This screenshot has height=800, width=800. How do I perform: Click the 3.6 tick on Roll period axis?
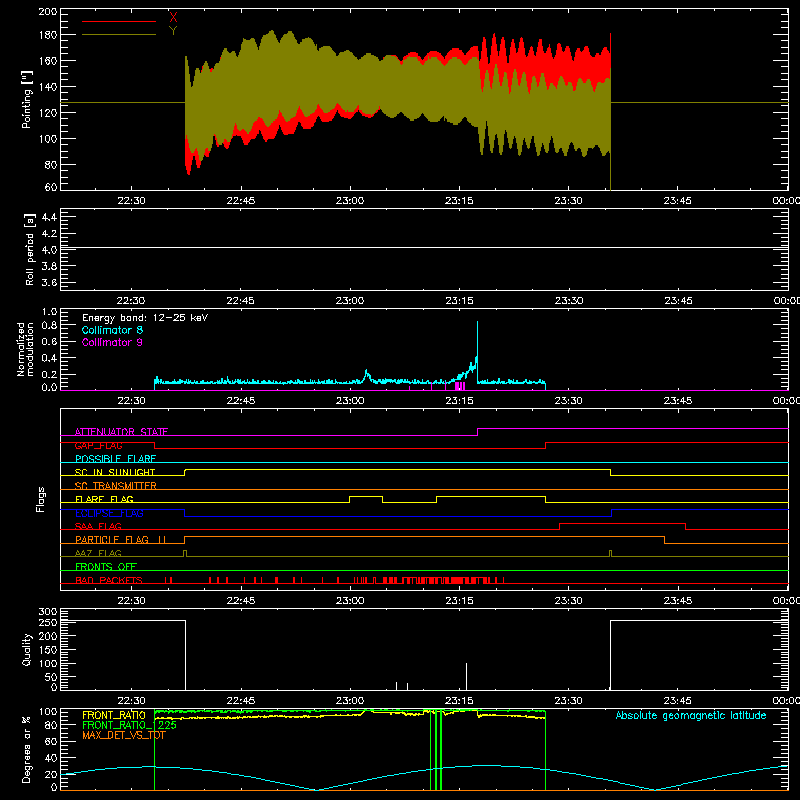[49, 282]
